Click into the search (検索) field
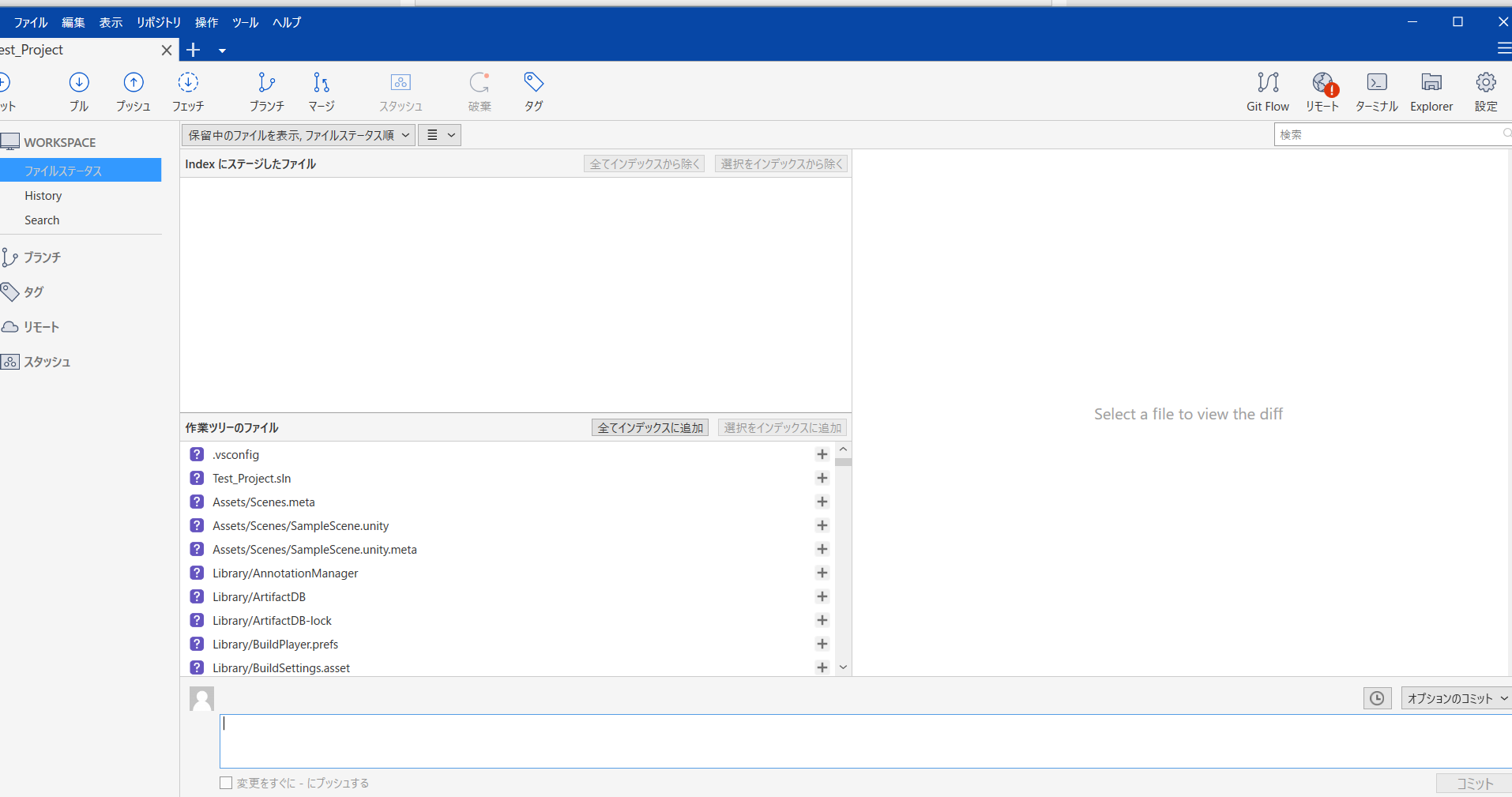Viewport: 1512px width, 797px height. click(x=1393, y=135)
